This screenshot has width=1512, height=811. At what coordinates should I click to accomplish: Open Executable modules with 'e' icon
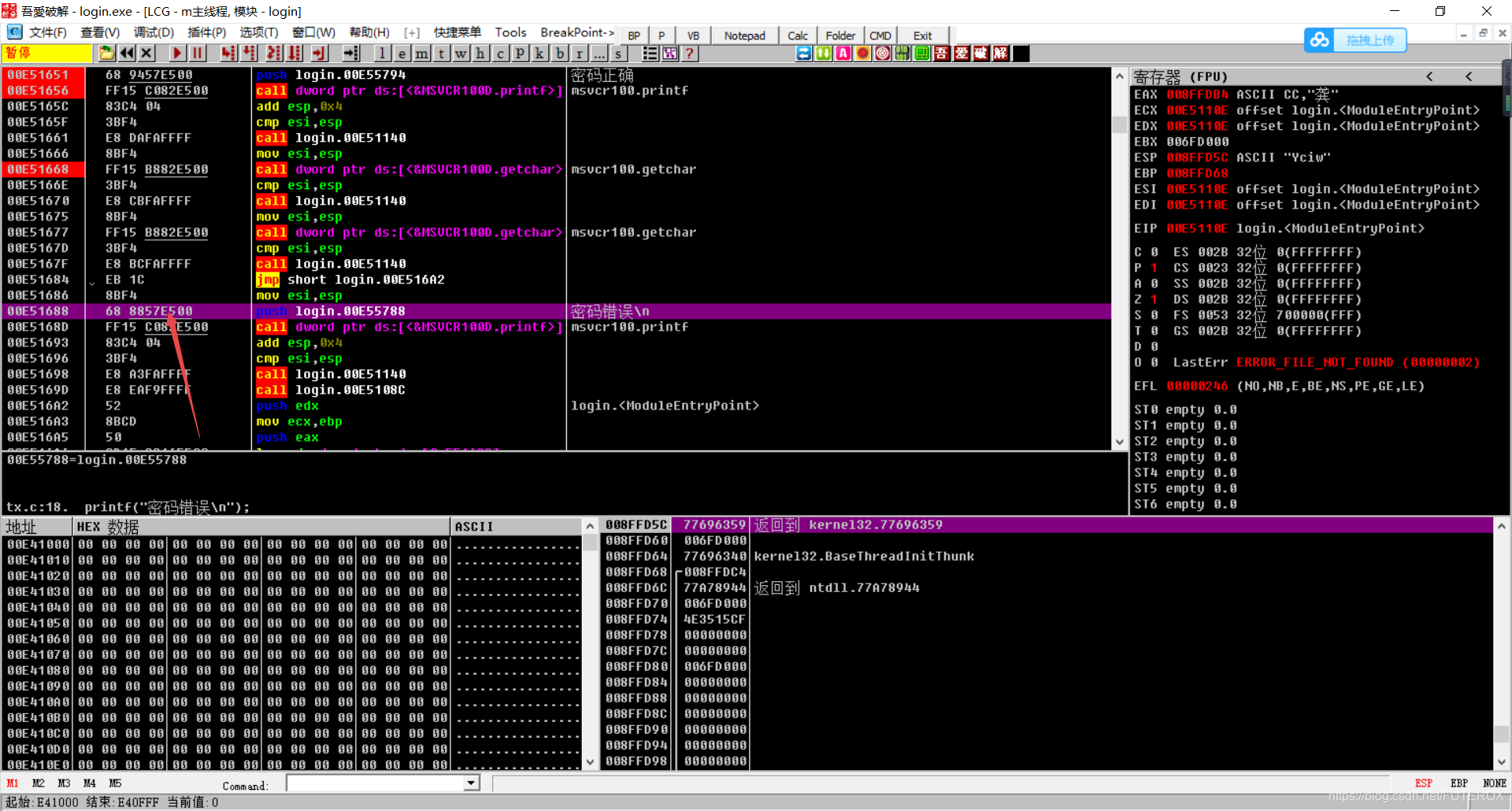402,53
